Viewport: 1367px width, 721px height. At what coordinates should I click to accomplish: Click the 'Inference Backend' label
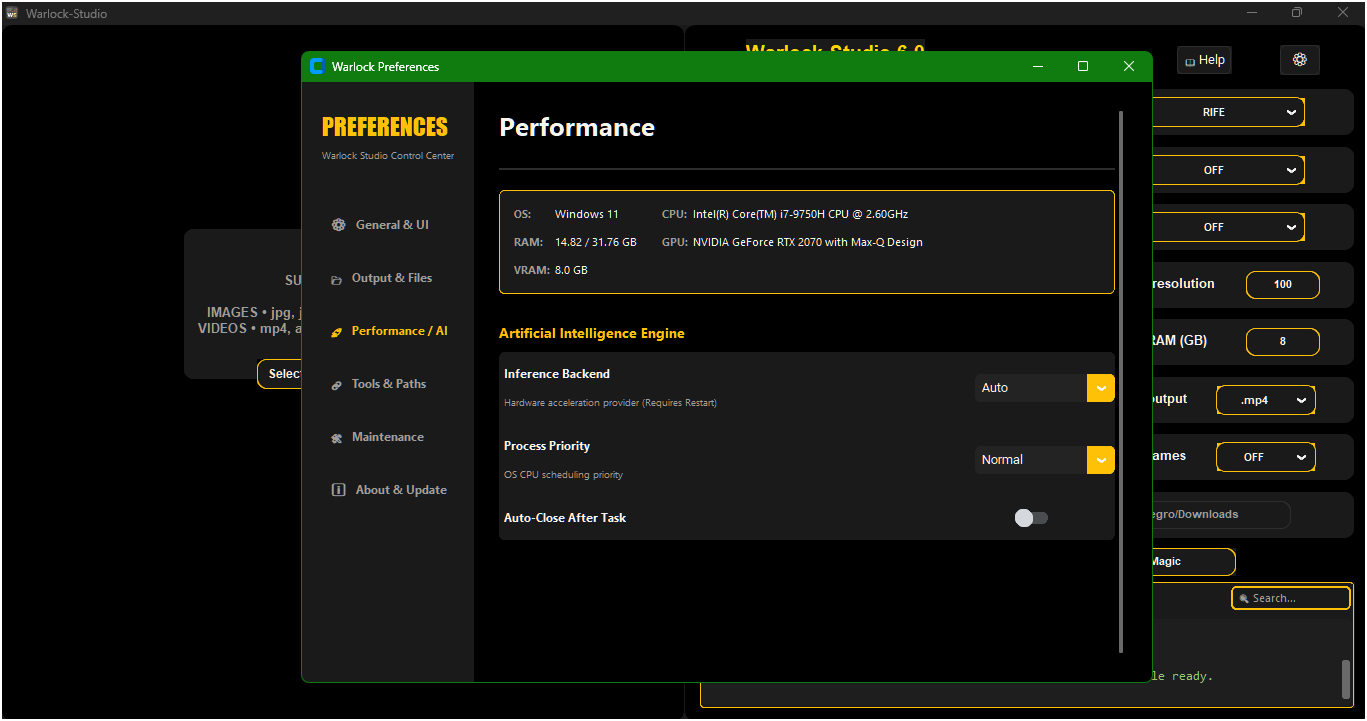click(x=557, y=374)
